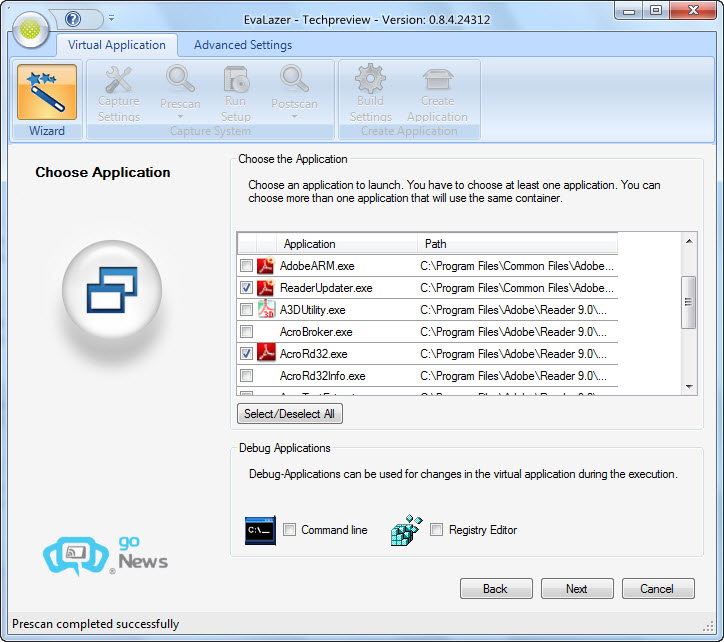724x642 pixels.
Task: Switch to the Advanced Settings tab
Action: [243, 45]
